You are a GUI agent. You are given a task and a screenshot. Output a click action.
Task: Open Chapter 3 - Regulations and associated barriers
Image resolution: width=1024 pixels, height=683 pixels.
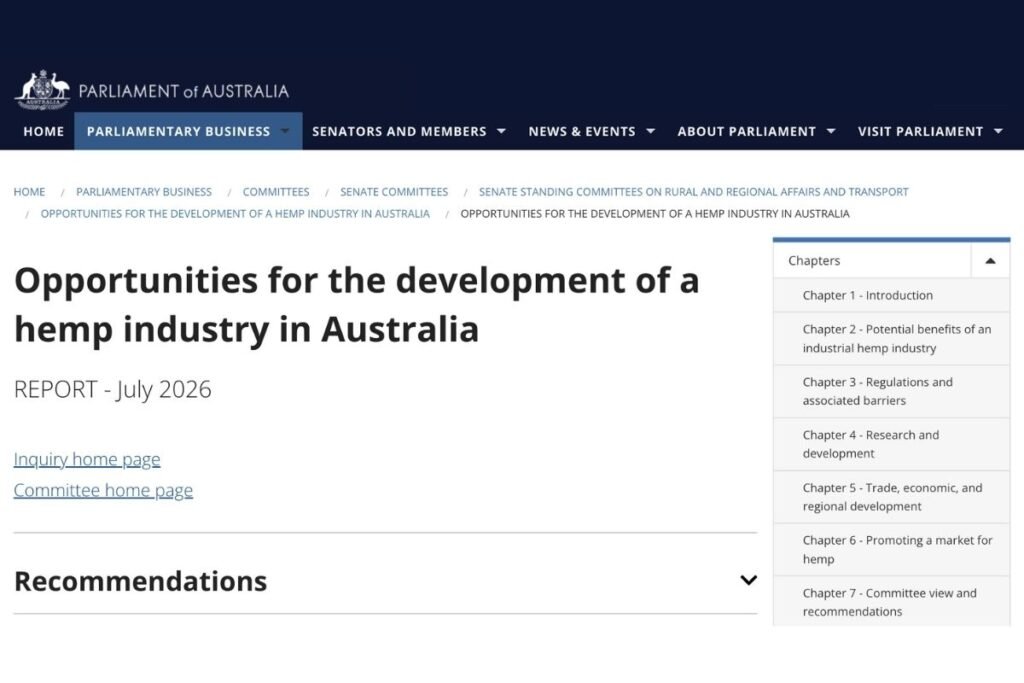[x=891, y=391]
